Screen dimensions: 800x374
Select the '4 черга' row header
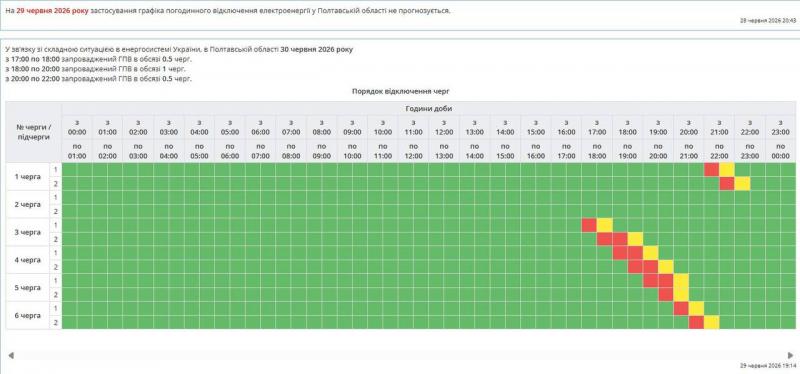(x=28, y=260)
